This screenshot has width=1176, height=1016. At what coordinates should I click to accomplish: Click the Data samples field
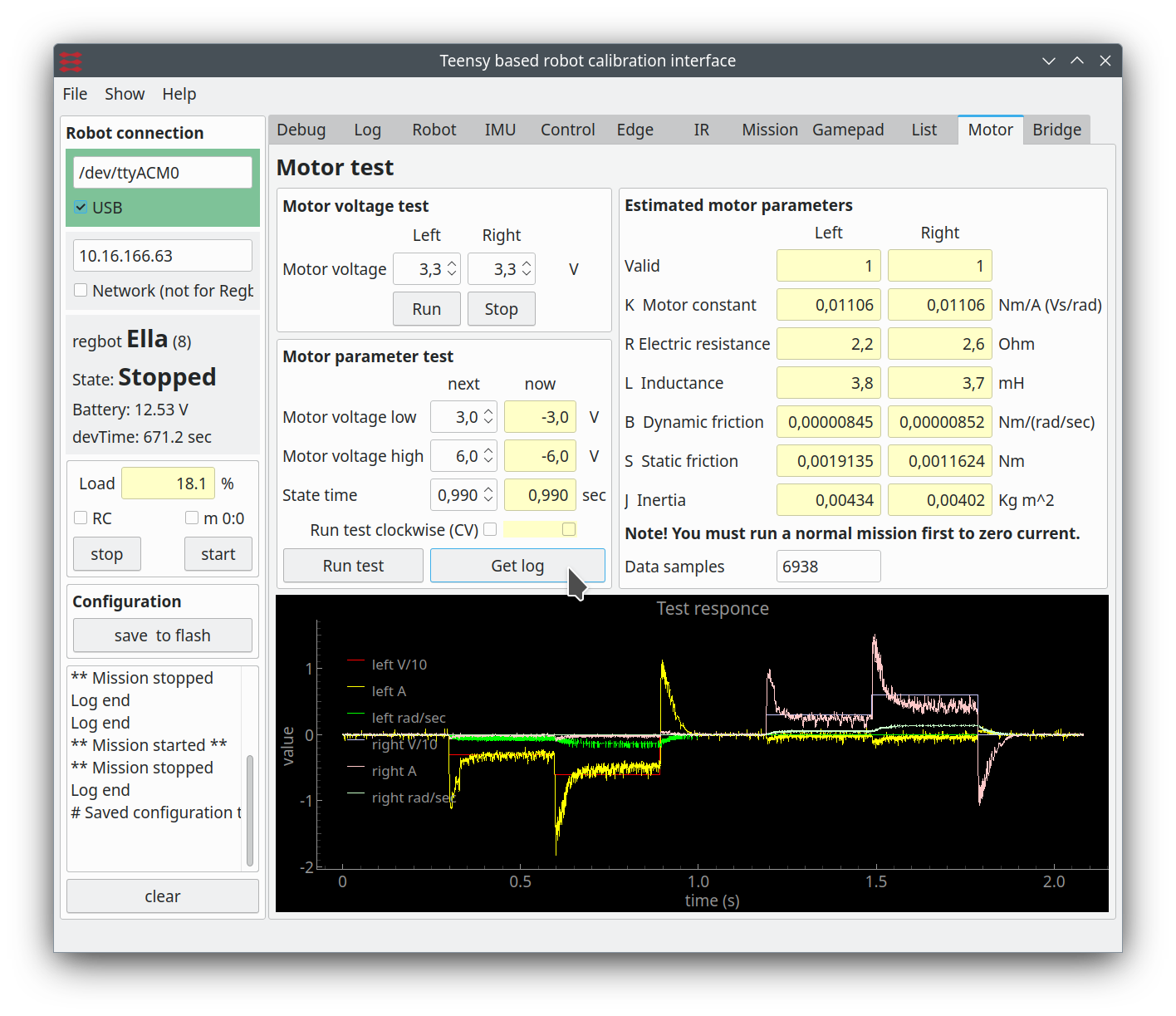[x=827, y=567]
